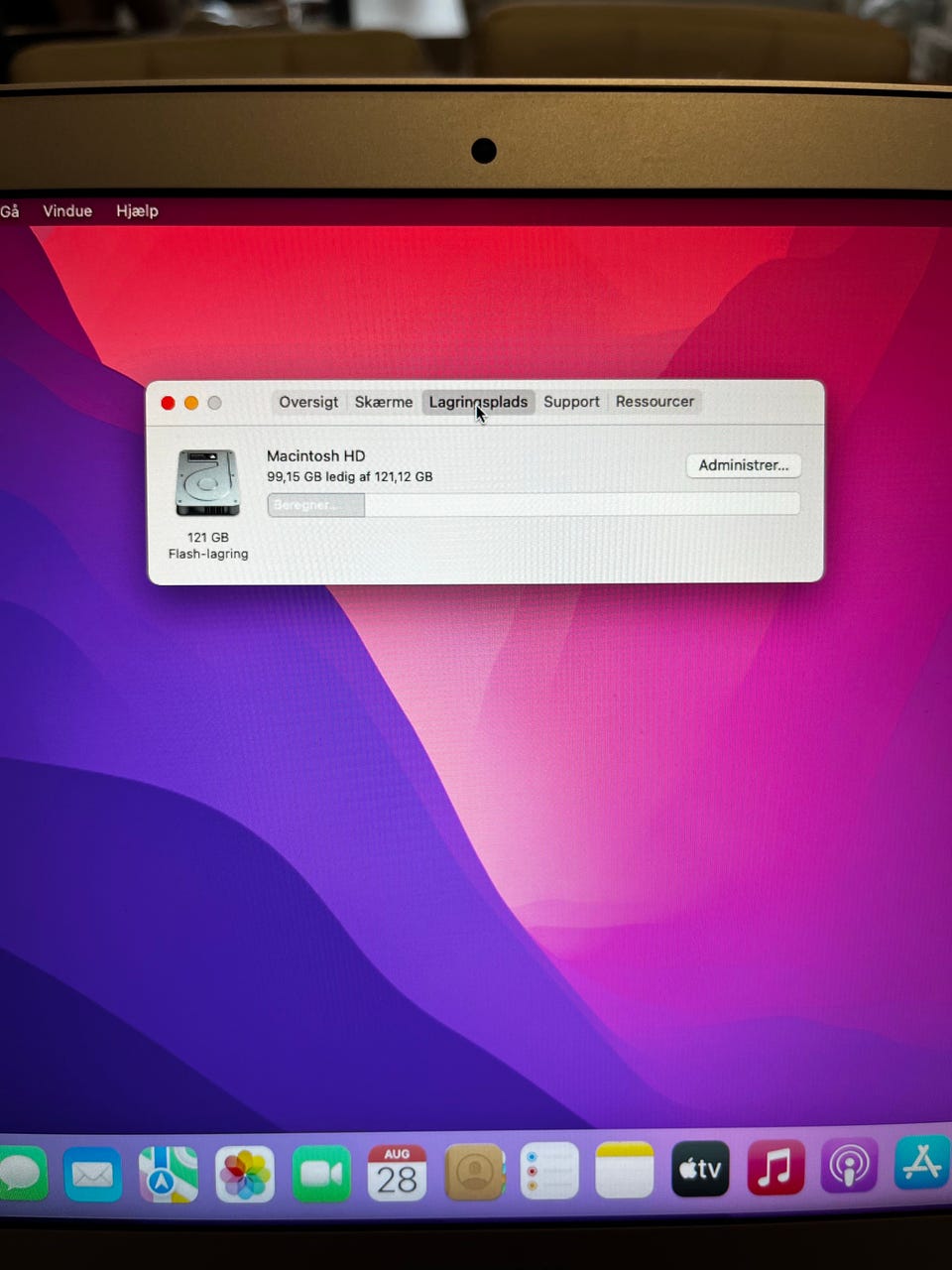The height and width of the screenshot is (1270, 952).
Task: Switch to the Oversigt tab
Action: pos(308,402)
